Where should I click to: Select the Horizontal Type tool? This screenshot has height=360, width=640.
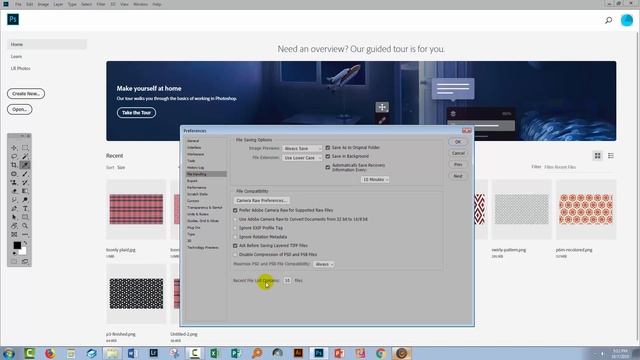[x=25, y=209]
